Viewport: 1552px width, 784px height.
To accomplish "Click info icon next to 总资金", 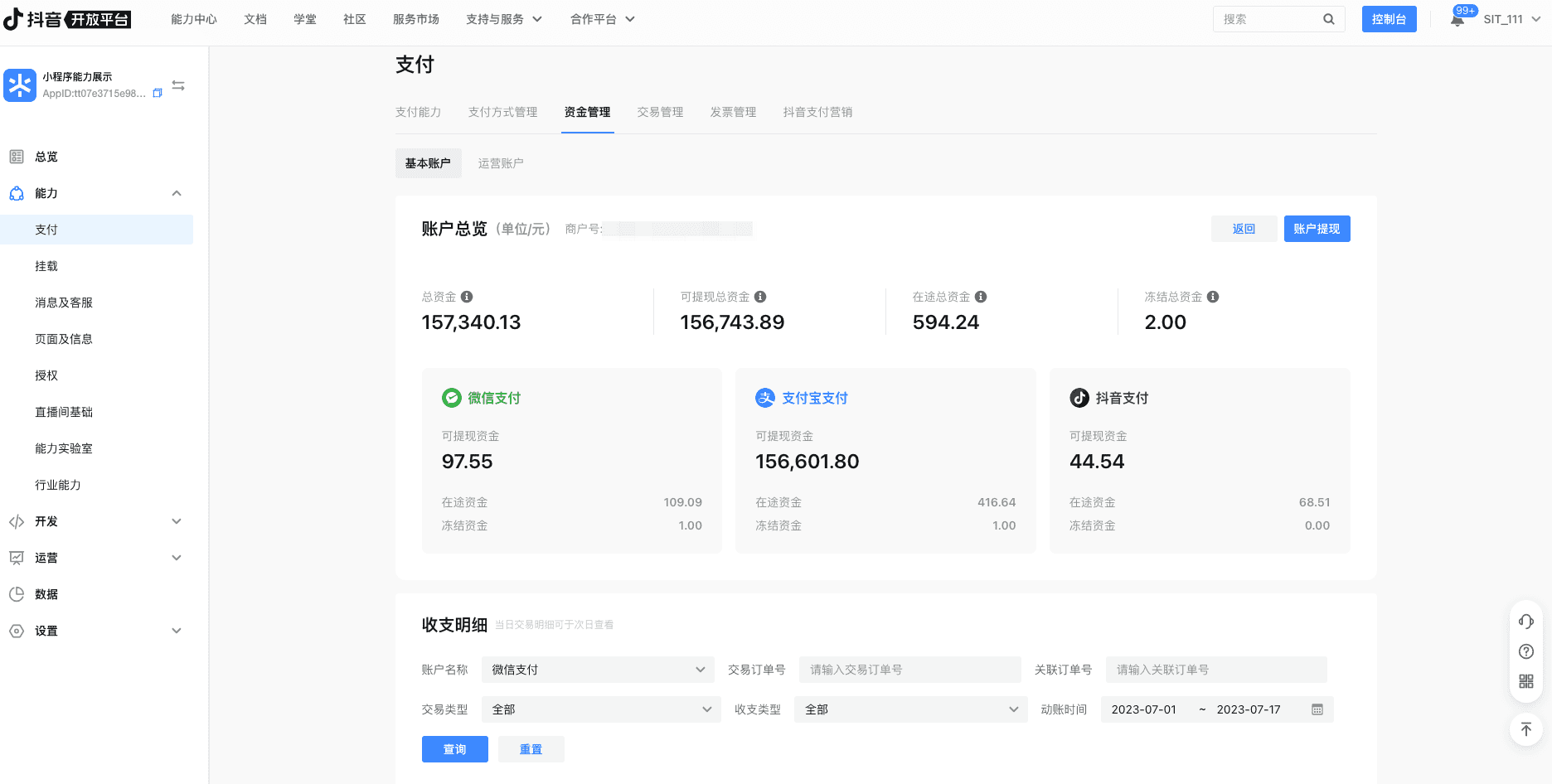I will pyautogui.click(x=467, y=297).
